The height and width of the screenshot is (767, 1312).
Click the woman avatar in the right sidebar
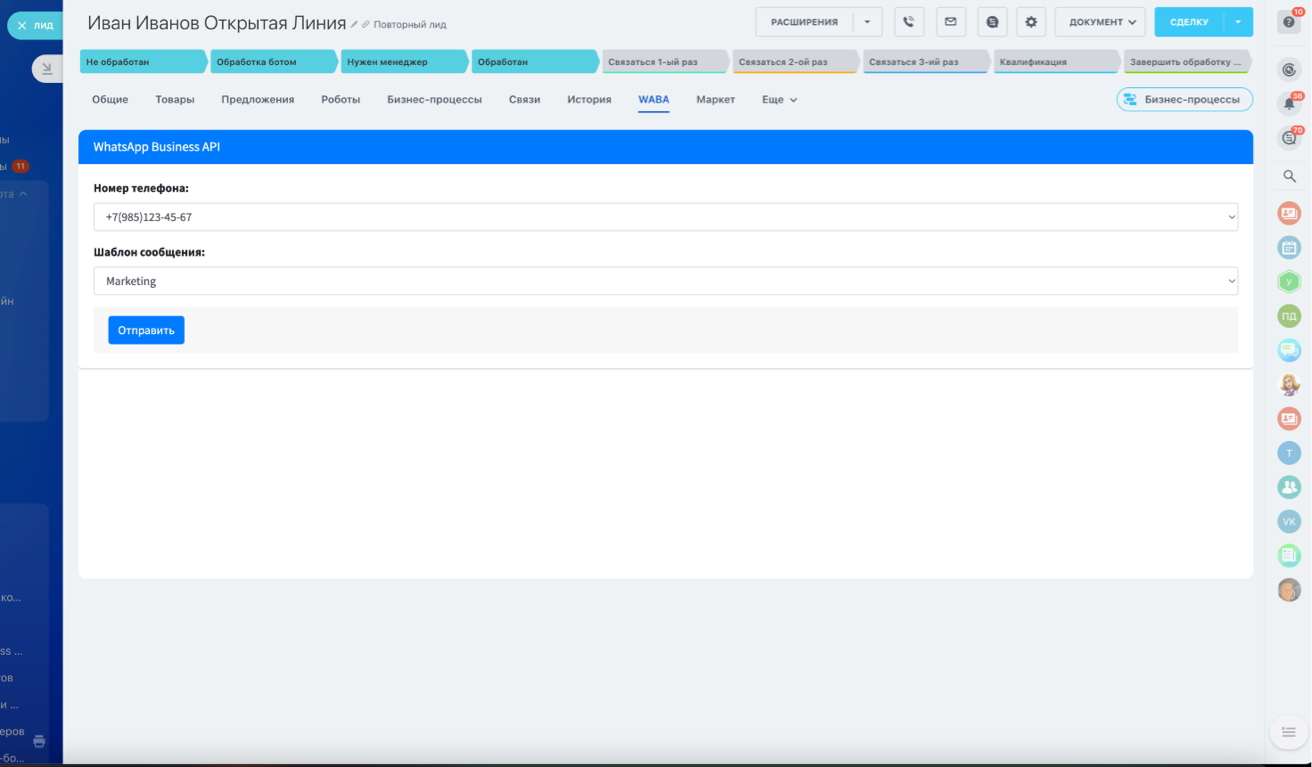coord(1289,384)
